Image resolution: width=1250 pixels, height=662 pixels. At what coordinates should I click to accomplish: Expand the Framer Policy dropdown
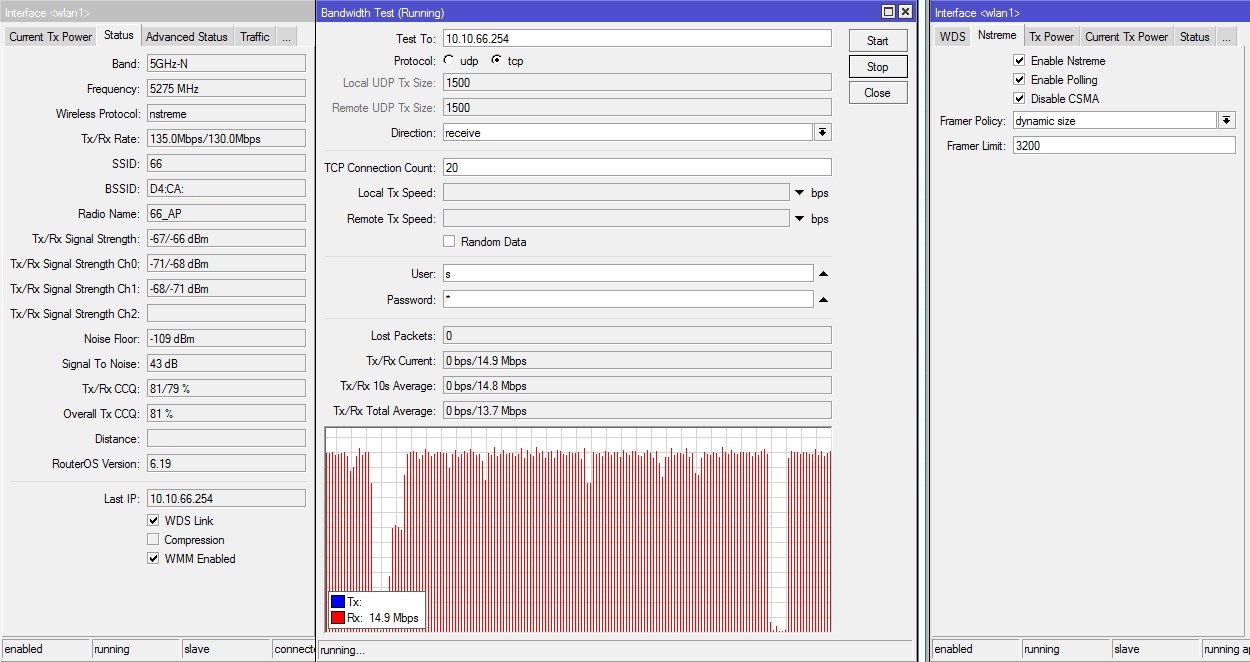coord(1227,121)
